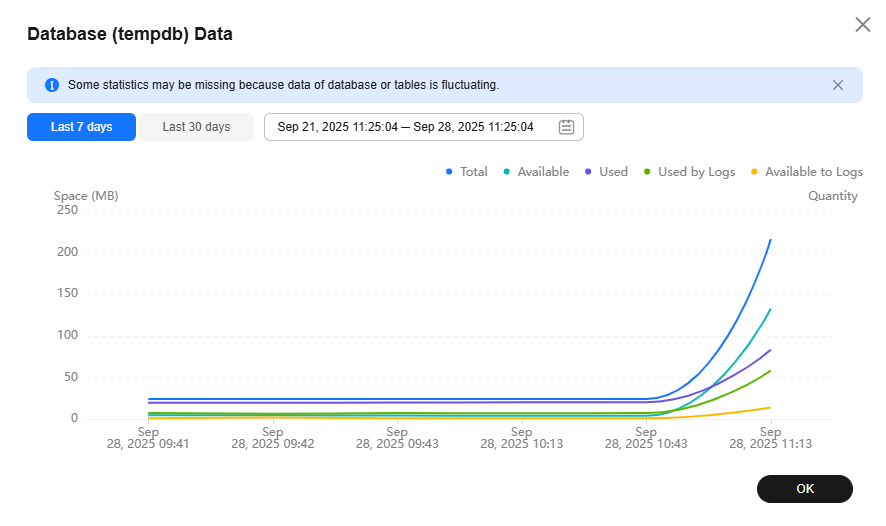Click the blue info icon in banner
Viewport: 886px width, 526px height.
tap(52, 85)
